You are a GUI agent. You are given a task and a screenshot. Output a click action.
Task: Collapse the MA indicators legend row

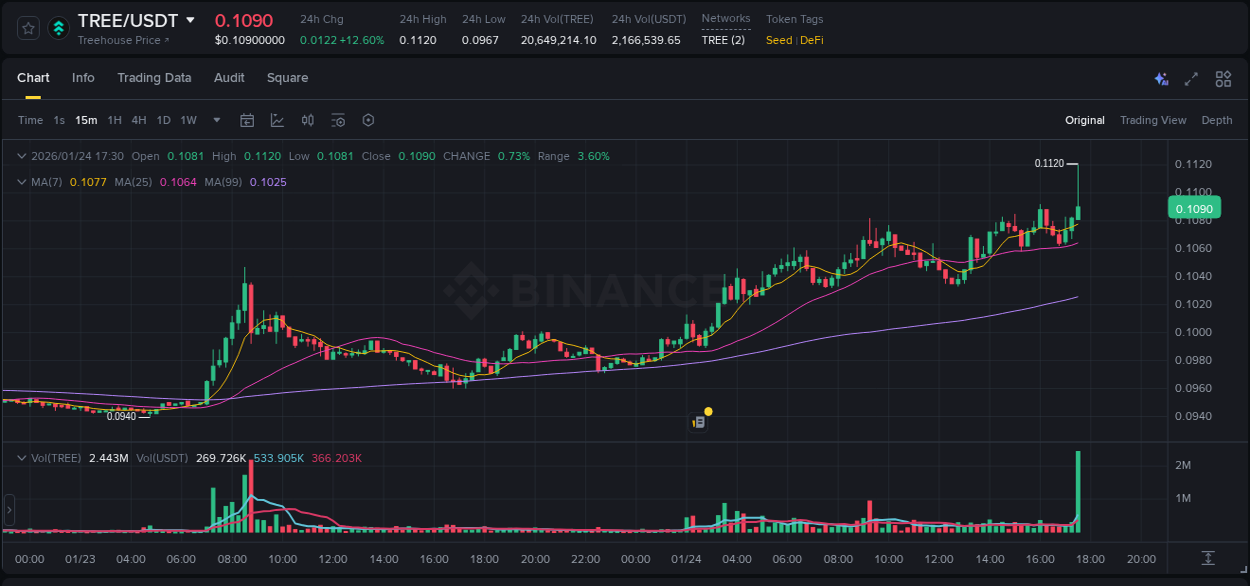tap(21, 182)
